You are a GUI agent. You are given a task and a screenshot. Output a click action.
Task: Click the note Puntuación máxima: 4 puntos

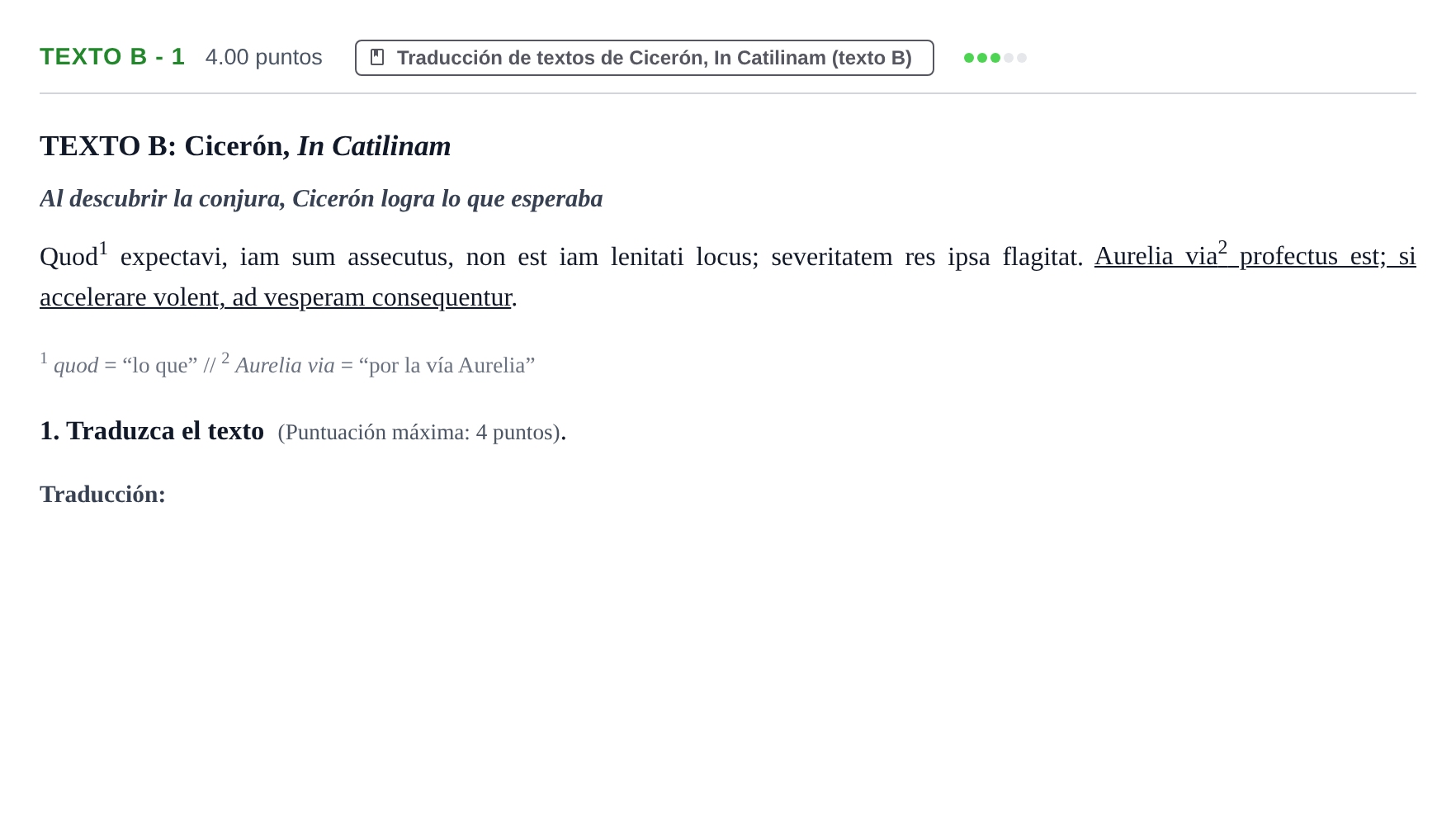(419, 432)
